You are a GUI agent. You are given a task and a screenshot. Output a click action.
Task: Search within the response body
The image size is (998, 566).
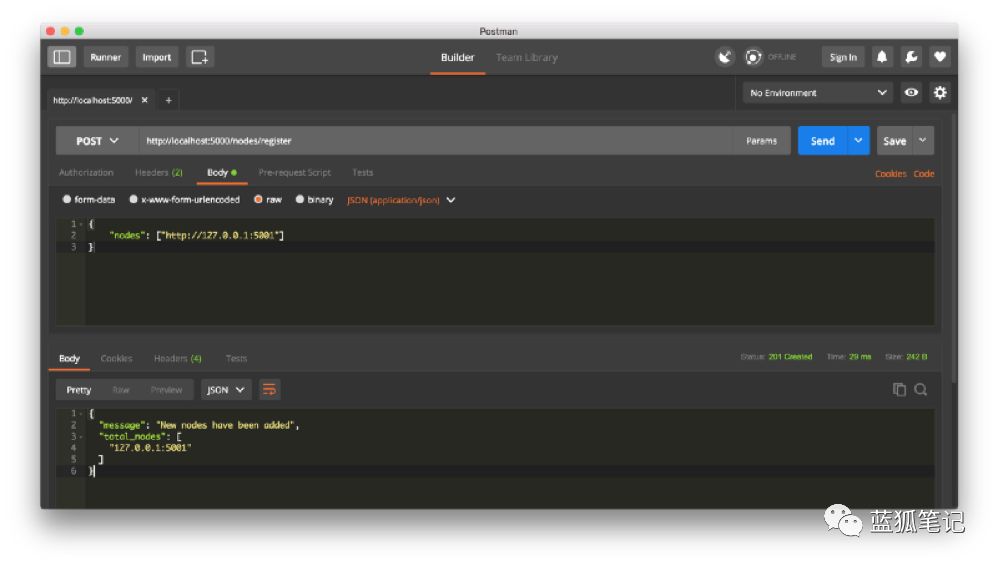pos(920,390)
